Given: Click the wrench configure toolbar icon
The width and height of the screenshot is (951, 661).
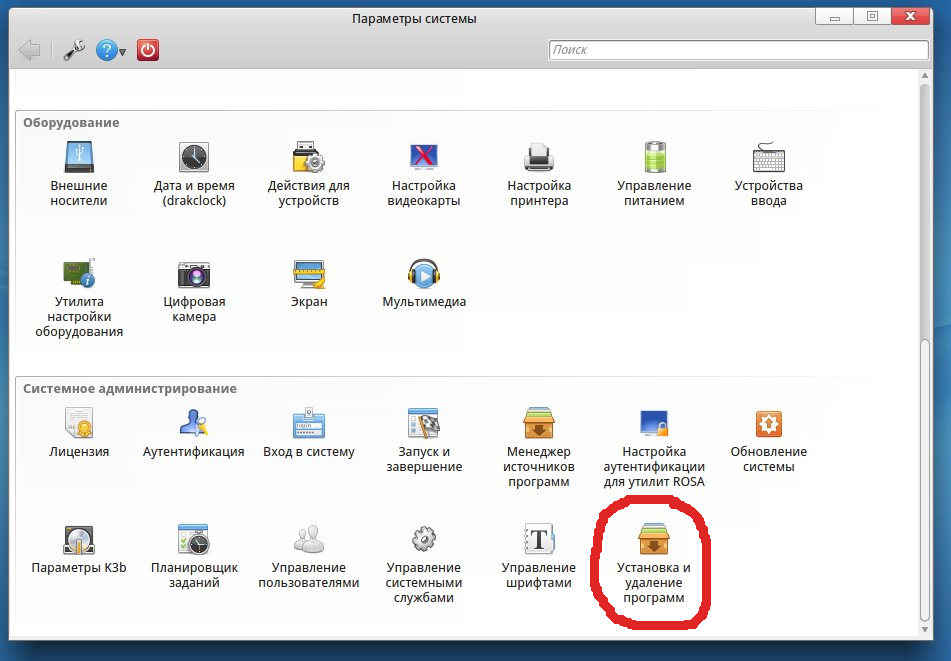Looking at the screenshot, I should click(x=74, y=50).
